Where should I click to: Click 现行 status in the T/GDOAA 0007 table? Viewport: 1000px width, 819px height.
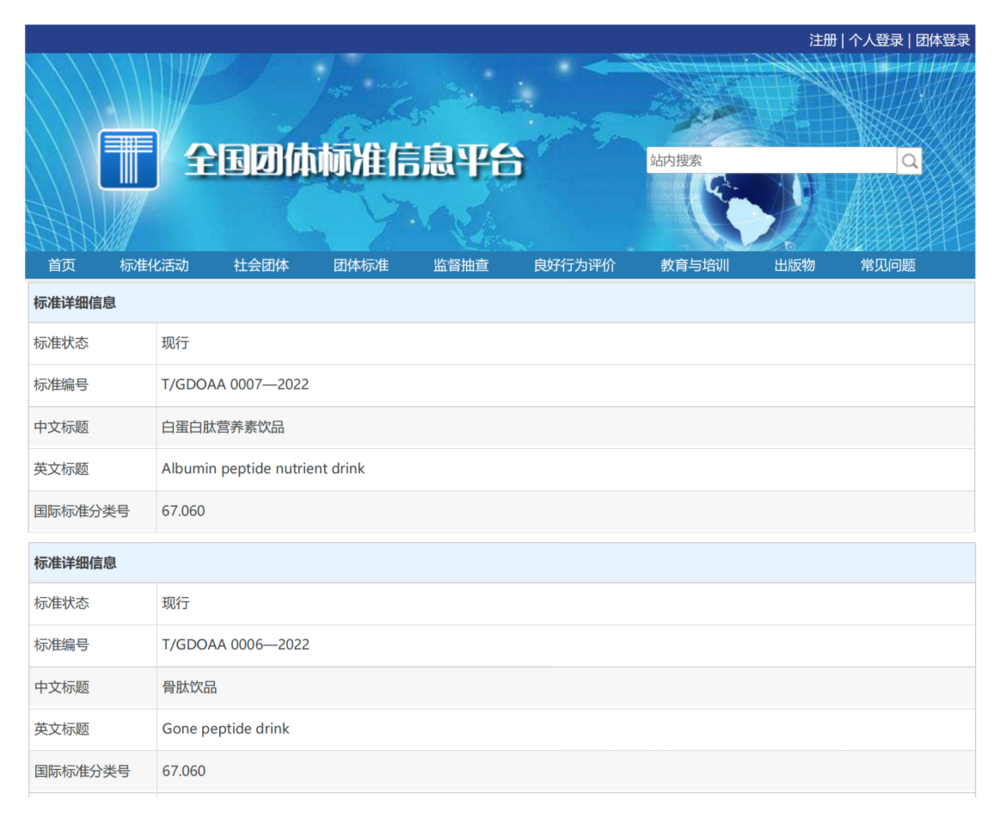click(175, 343)
